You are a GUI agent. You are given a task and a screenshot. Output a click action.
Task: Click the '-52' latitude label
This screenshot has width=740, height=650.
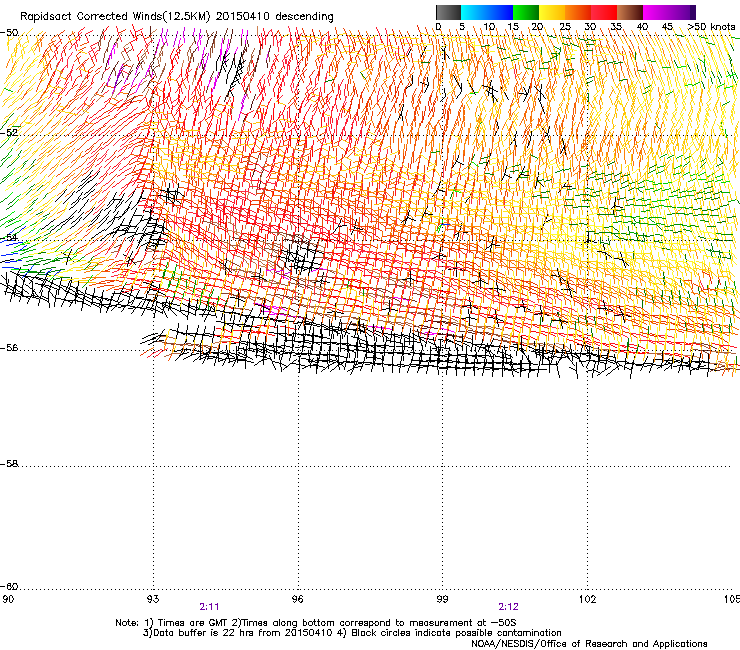9,133
